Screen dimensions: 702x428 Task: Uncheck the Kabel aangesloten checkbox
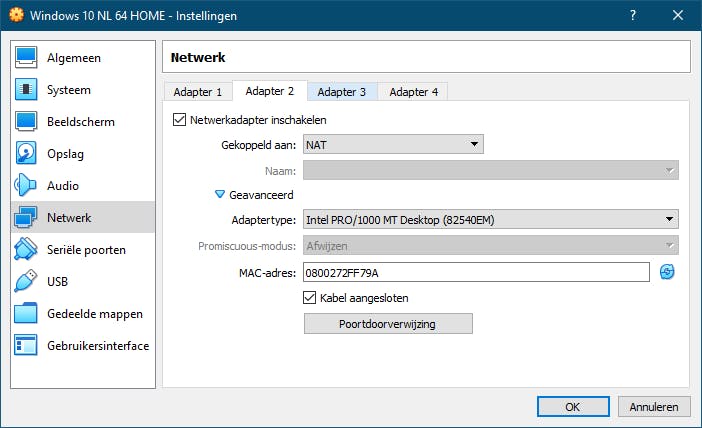[310, 297]
